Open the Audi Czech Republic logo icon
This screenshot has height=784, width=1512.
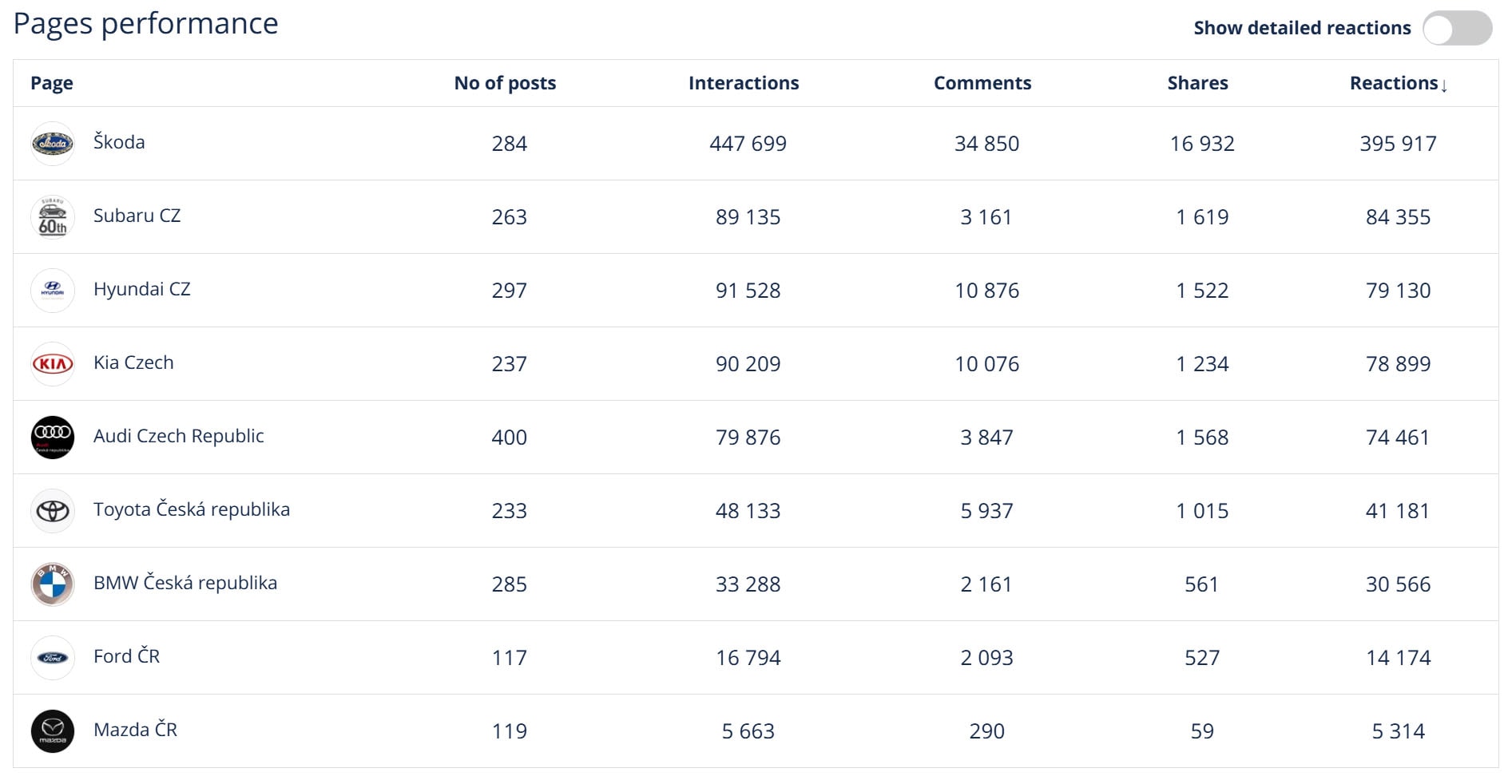click(53, 438)
